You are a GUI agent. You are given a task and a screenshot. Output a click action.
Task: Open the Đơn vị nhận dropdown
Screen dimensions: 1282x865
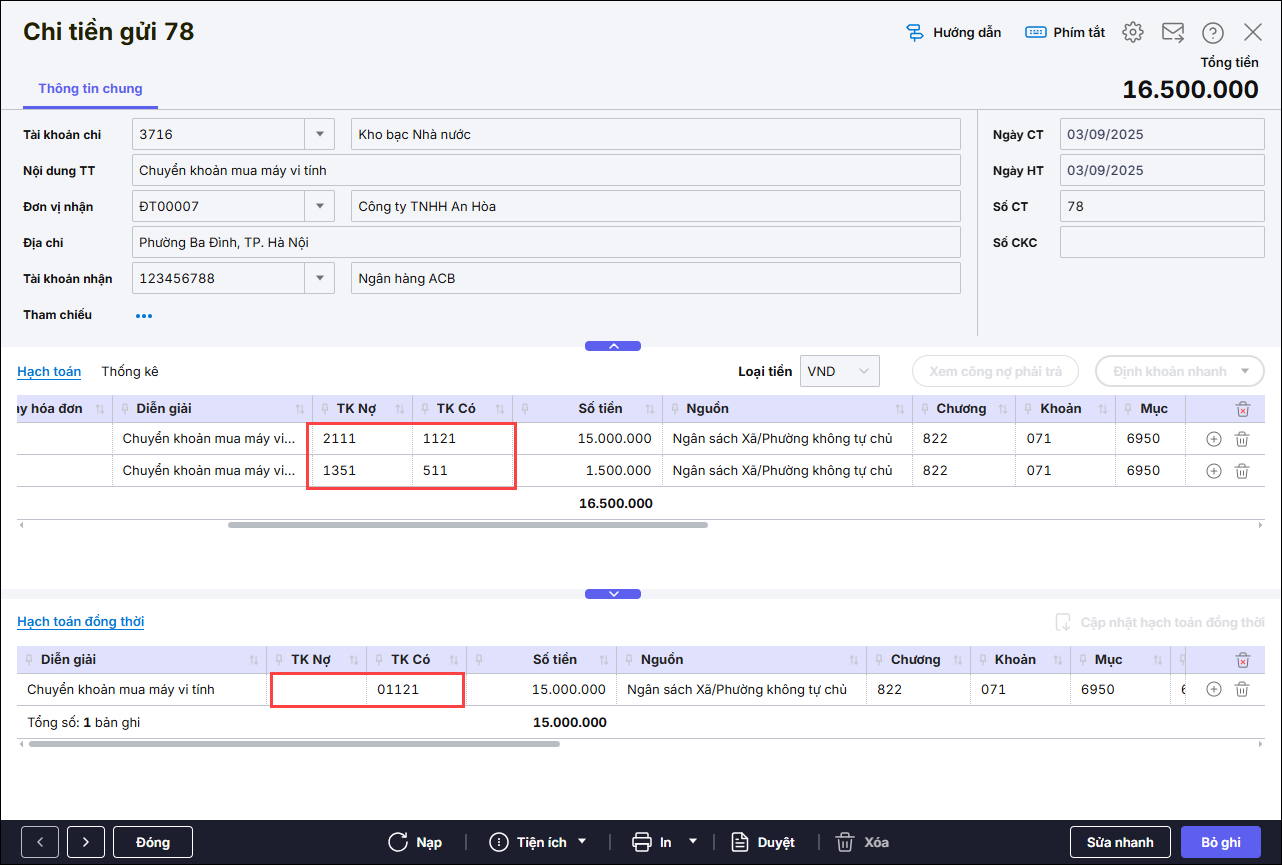coord(319,207)
